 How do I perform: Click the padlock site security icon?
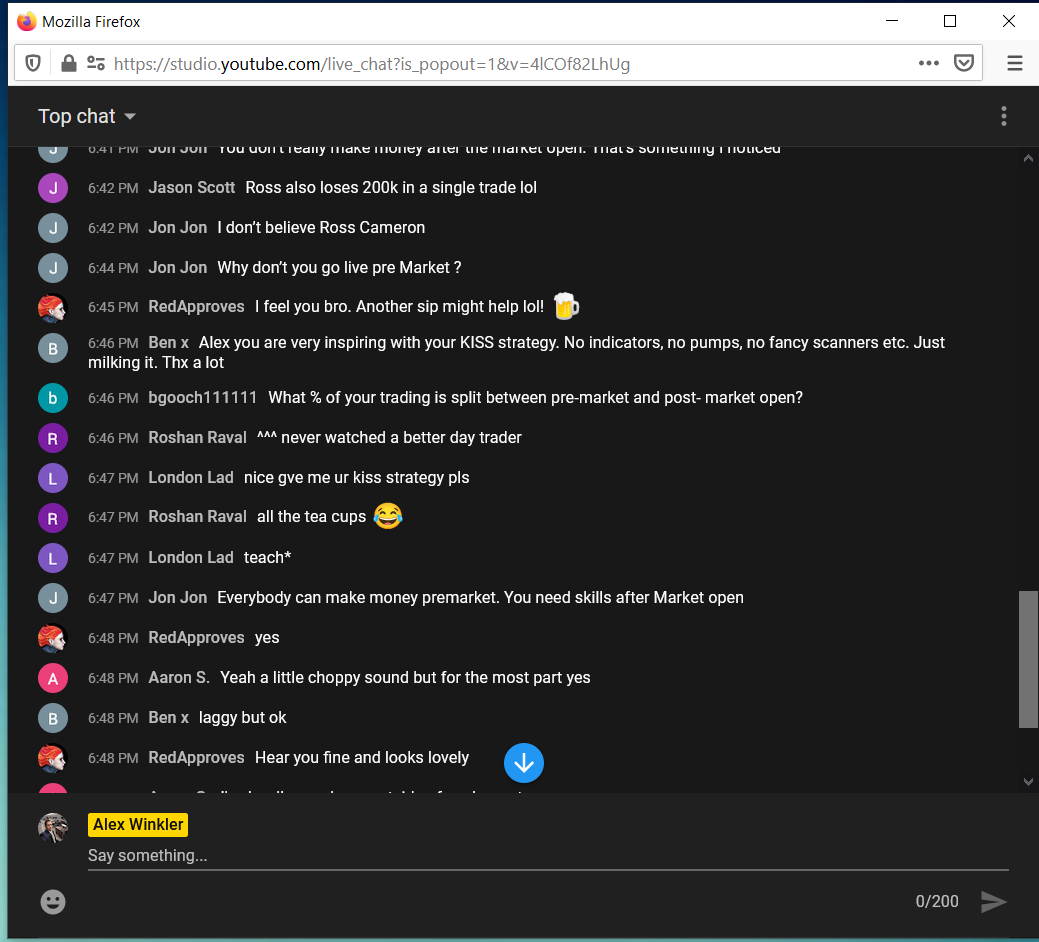pyautogui.click(x=67, y=62)
